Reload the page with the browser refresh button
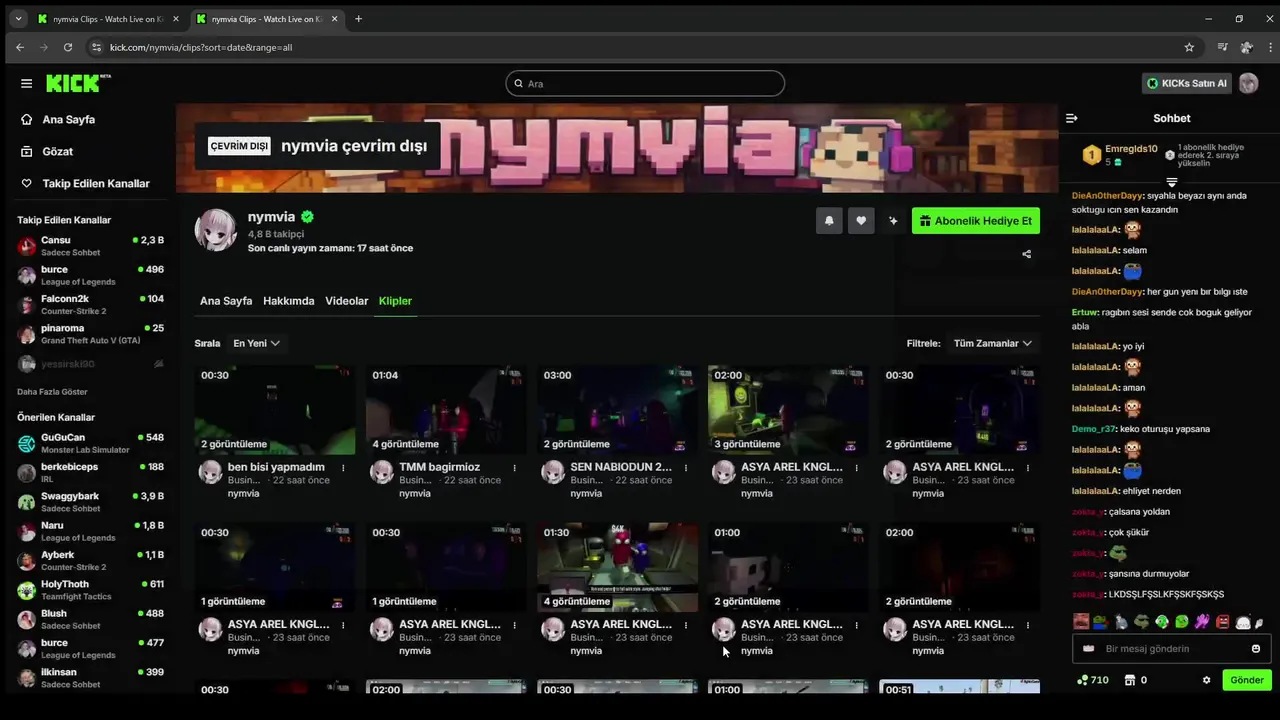1280x720 pixels. click(68, 47)
